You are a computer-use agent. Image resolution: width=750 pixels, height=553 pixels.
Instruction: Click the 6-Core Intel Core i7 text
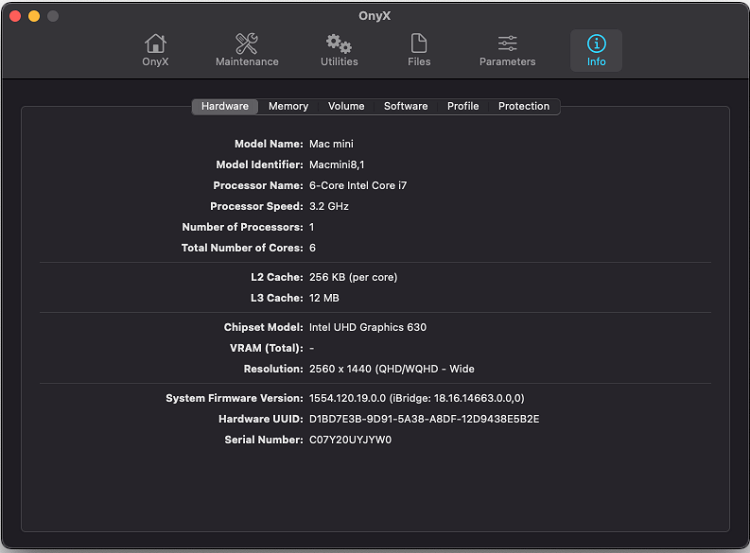pyautogui.click(x=358, y=186)
